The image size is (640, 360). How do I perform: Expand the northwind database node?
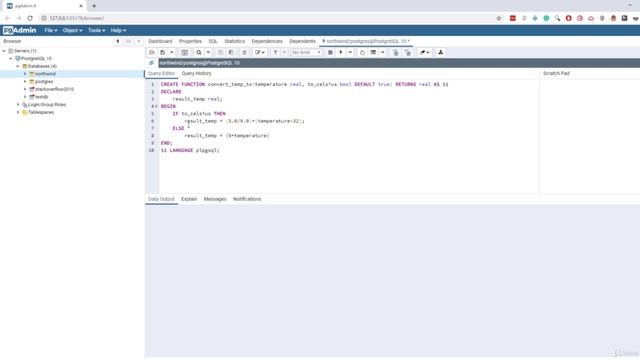click(x=25, y=74)
